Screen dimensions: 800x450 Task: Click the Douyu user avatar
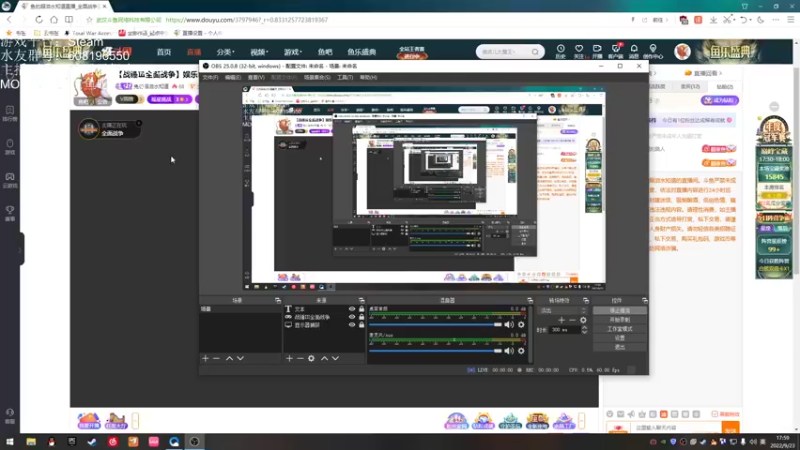click(x=682, y=52)
